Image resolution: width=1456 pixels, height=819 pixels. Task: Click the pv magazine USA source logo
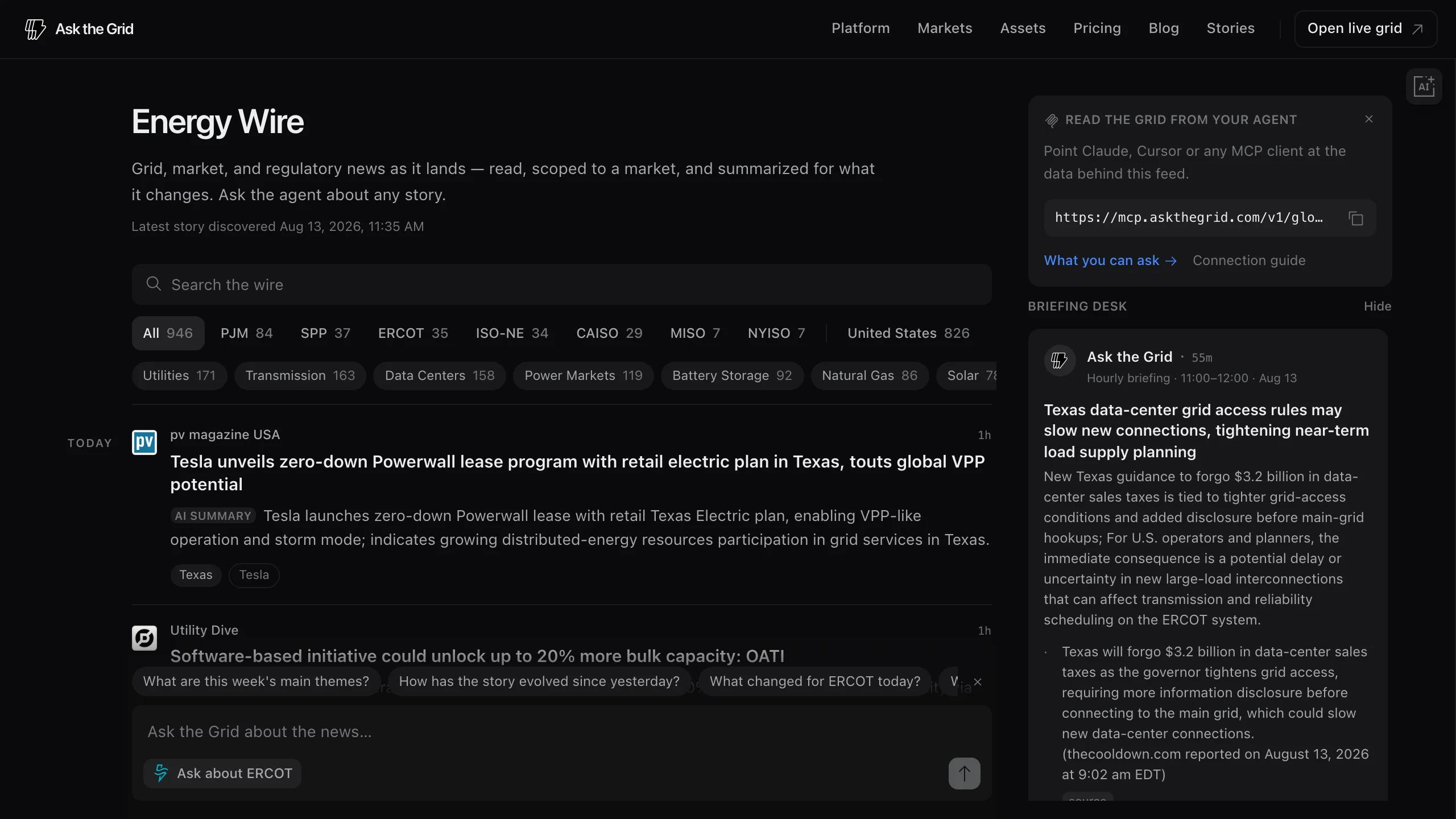click(x=144, y=442)
